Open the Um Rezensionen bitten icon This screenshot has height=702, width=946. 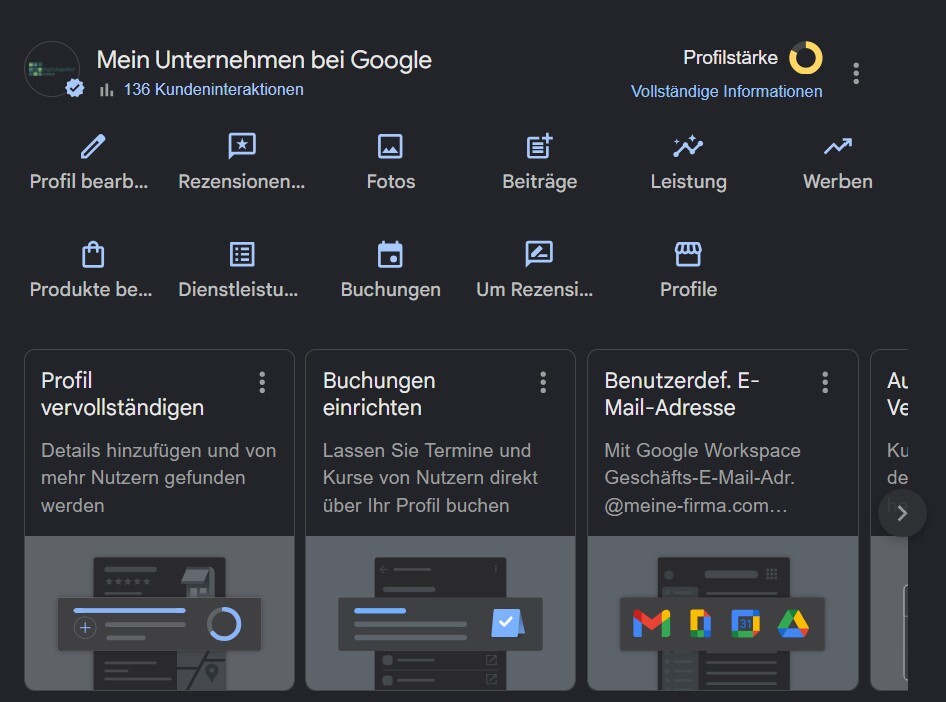tap(539, 254)
